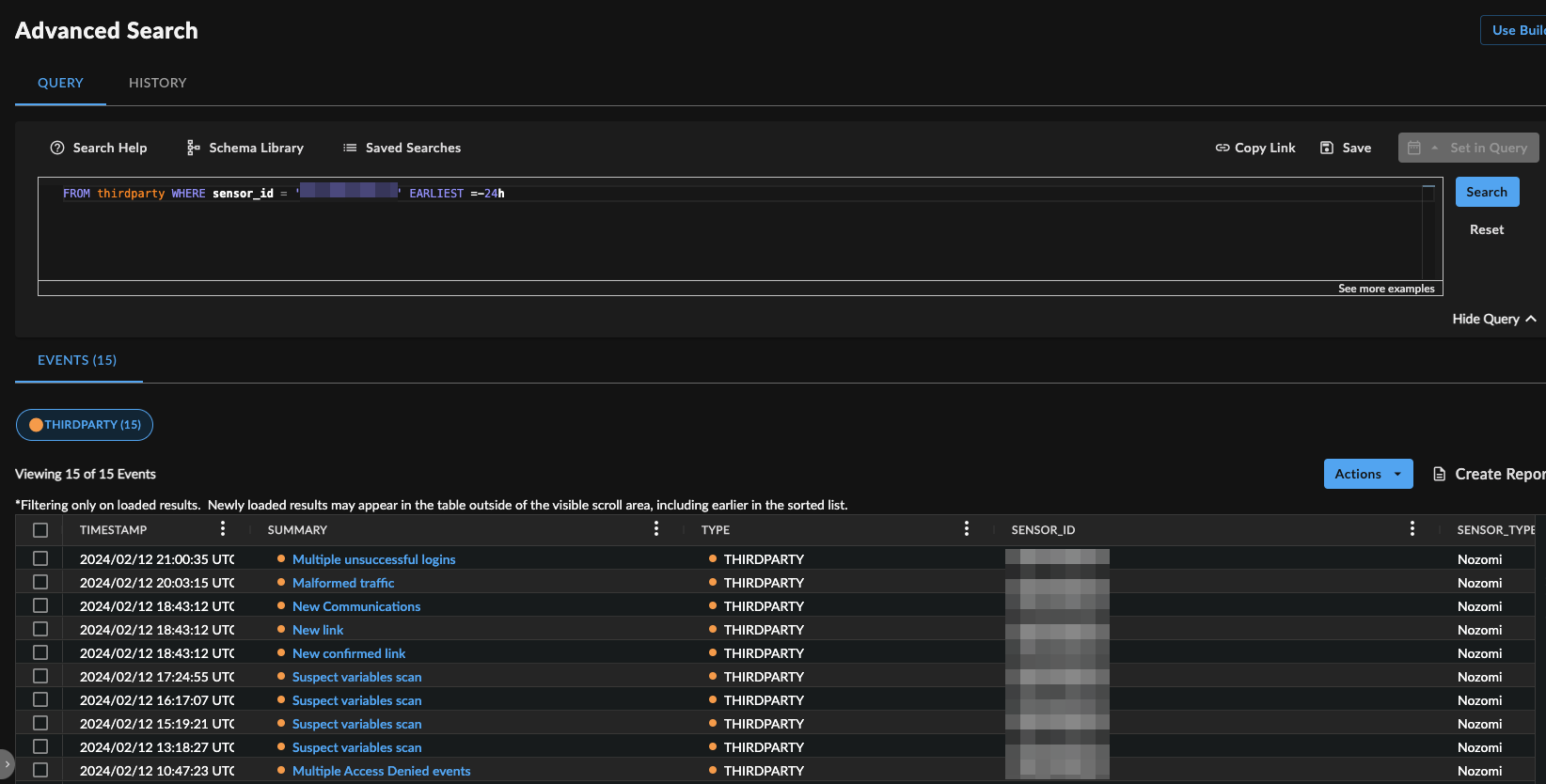This screenshot has height=784, width=1546.
Task: Click THIRDPARTY type in New link row
Action: click(764, 630)
